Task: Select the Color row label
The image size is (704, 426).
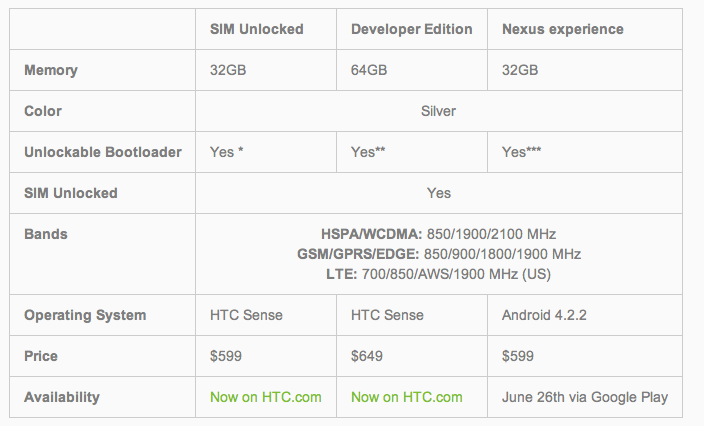Action: (42, 111)
